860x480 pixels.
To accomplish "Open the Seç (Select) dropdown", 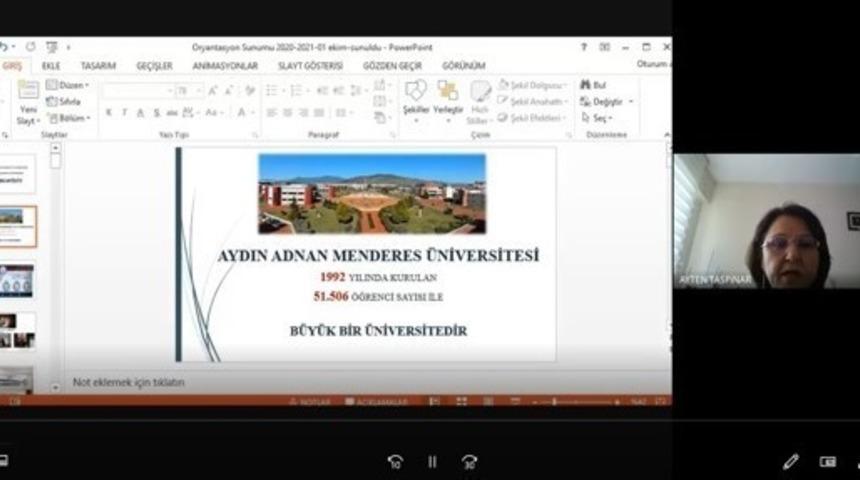I will pyautogui.click(x=596, y=118).
